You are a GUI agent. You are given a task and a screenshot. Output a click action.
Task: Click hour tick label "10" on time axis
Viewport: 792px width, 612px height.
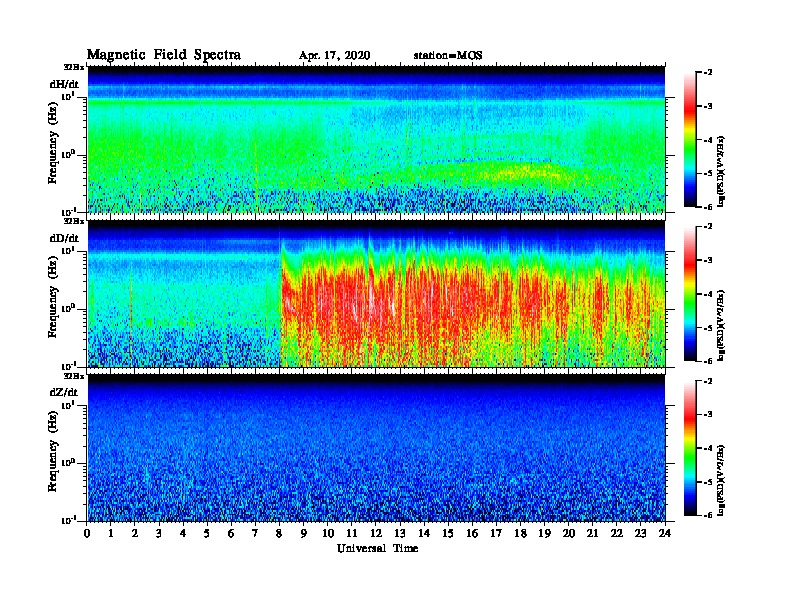point(328,534)
